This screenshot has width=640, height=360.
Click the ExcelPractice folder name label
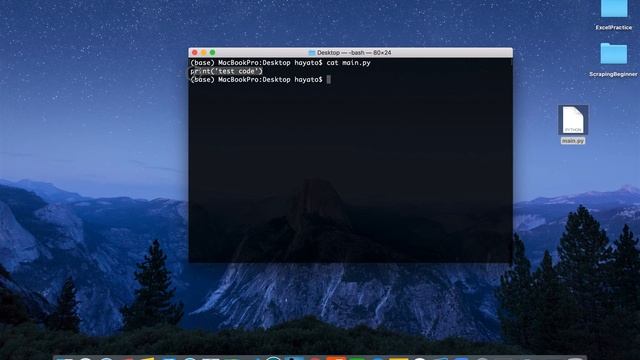tap(613, 28)
